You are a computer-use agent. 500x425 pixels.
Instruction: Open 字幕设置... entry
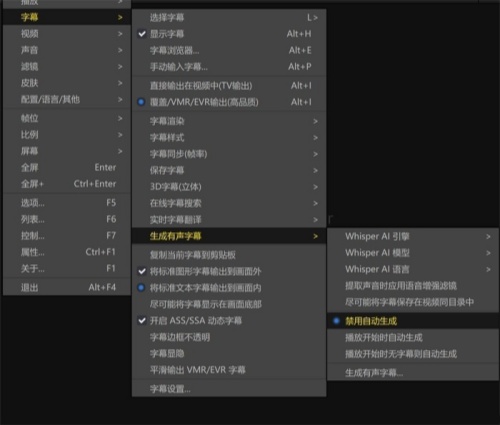pyautogui.click(x=229, y=389)
